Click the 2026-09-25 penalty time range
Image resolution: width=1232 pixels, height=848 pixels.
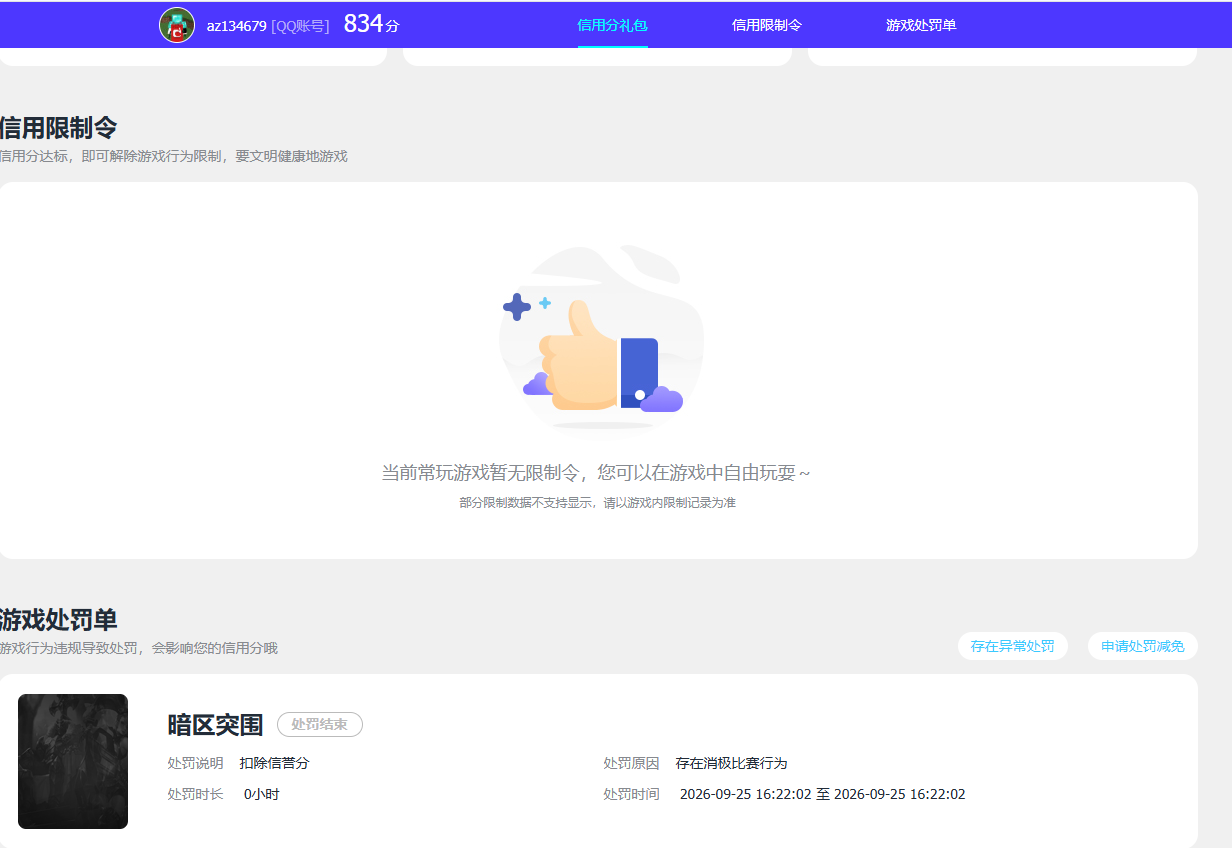pyautogui.click(x=823, y=794)
